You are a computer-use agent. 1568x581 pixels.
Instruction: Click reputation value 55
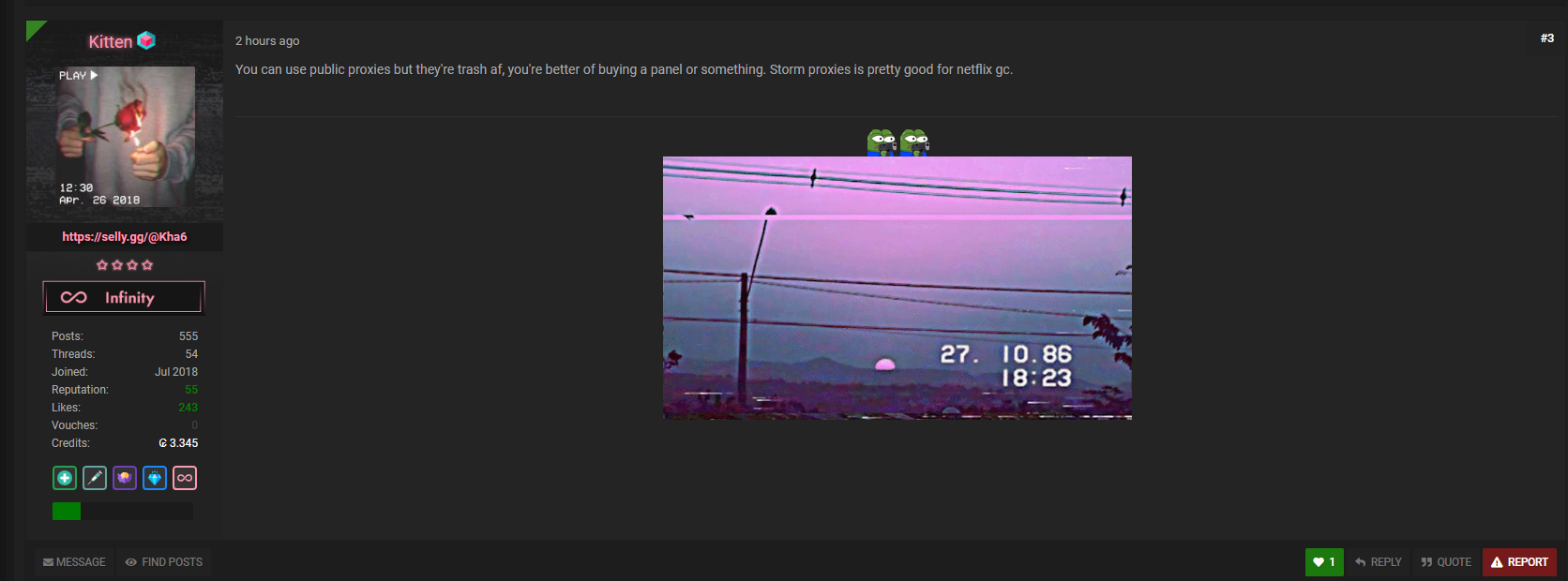[191, 390]
